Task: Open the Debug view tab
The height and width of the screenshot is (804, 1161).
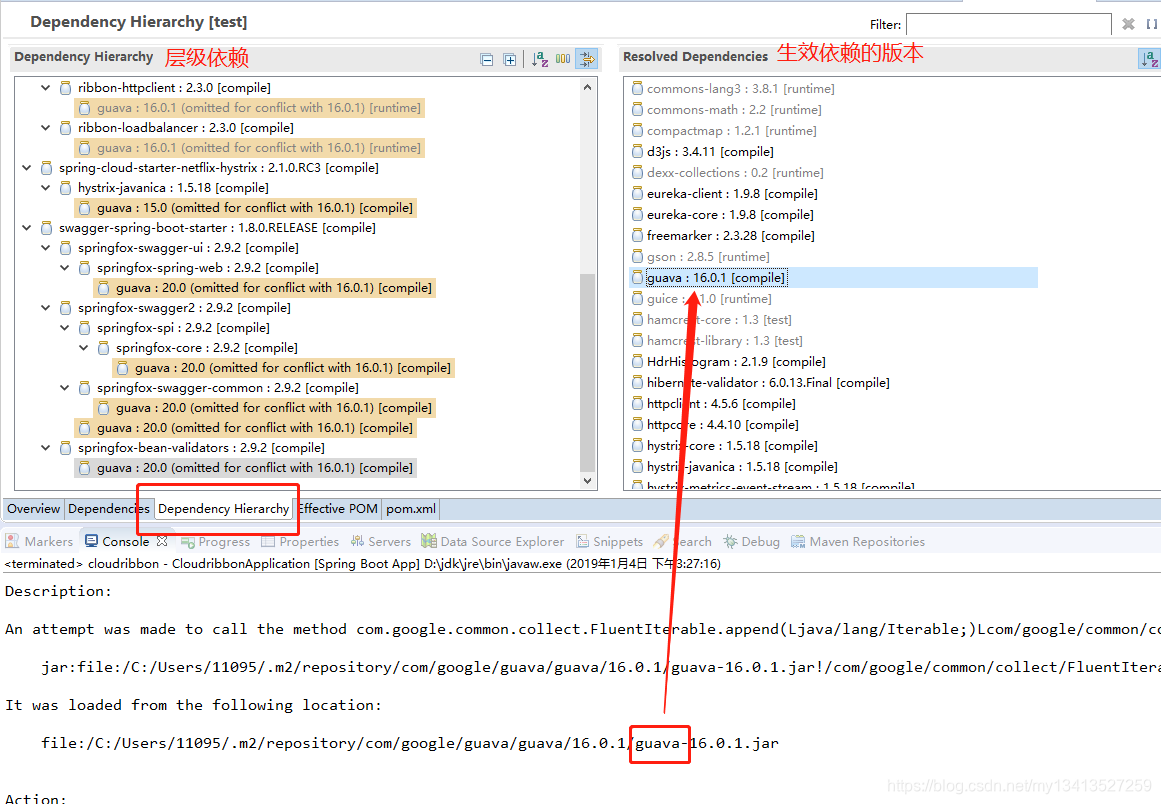Action: [752, 541]
